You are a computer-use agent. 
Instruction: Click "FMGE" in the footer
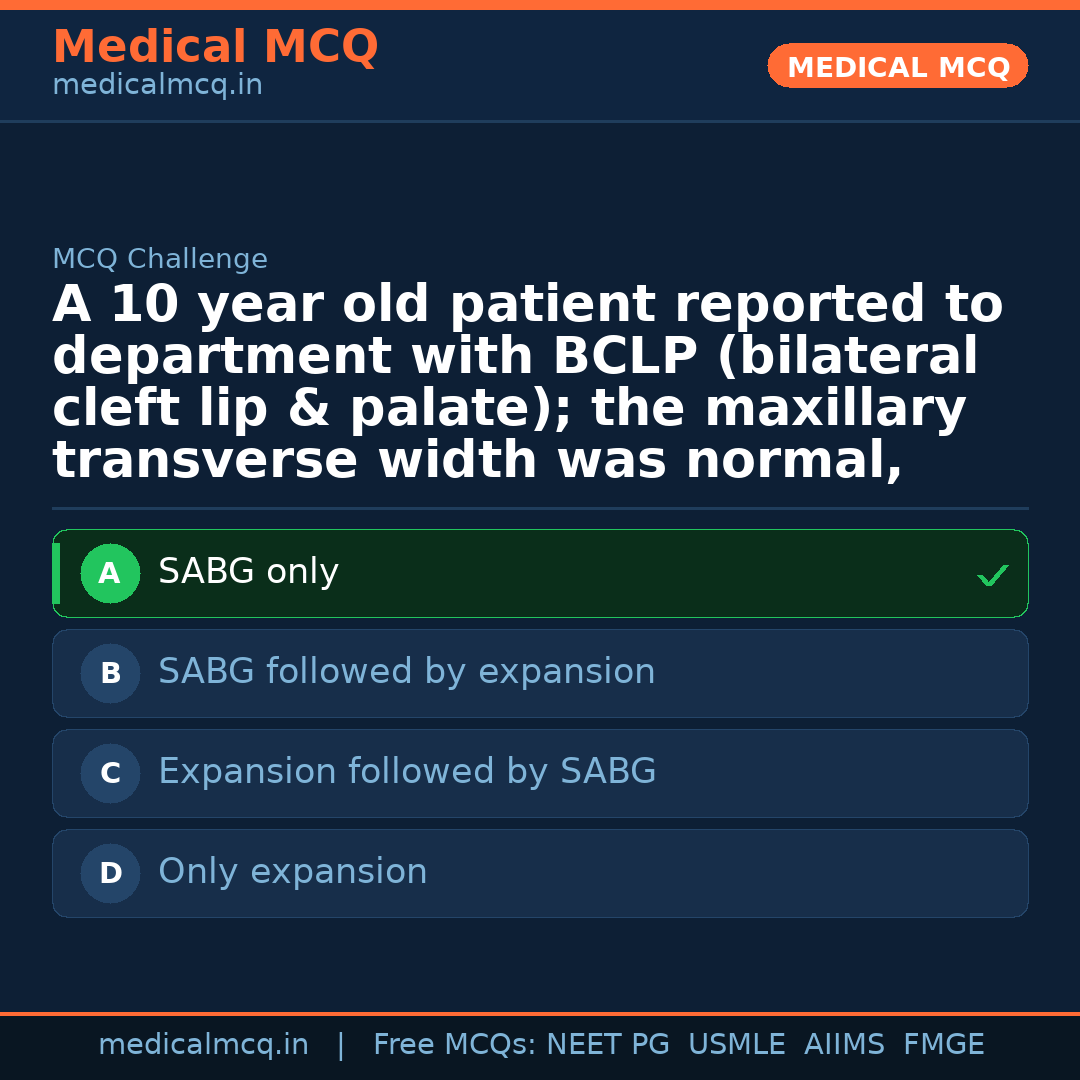click(x=943, y=1045)
